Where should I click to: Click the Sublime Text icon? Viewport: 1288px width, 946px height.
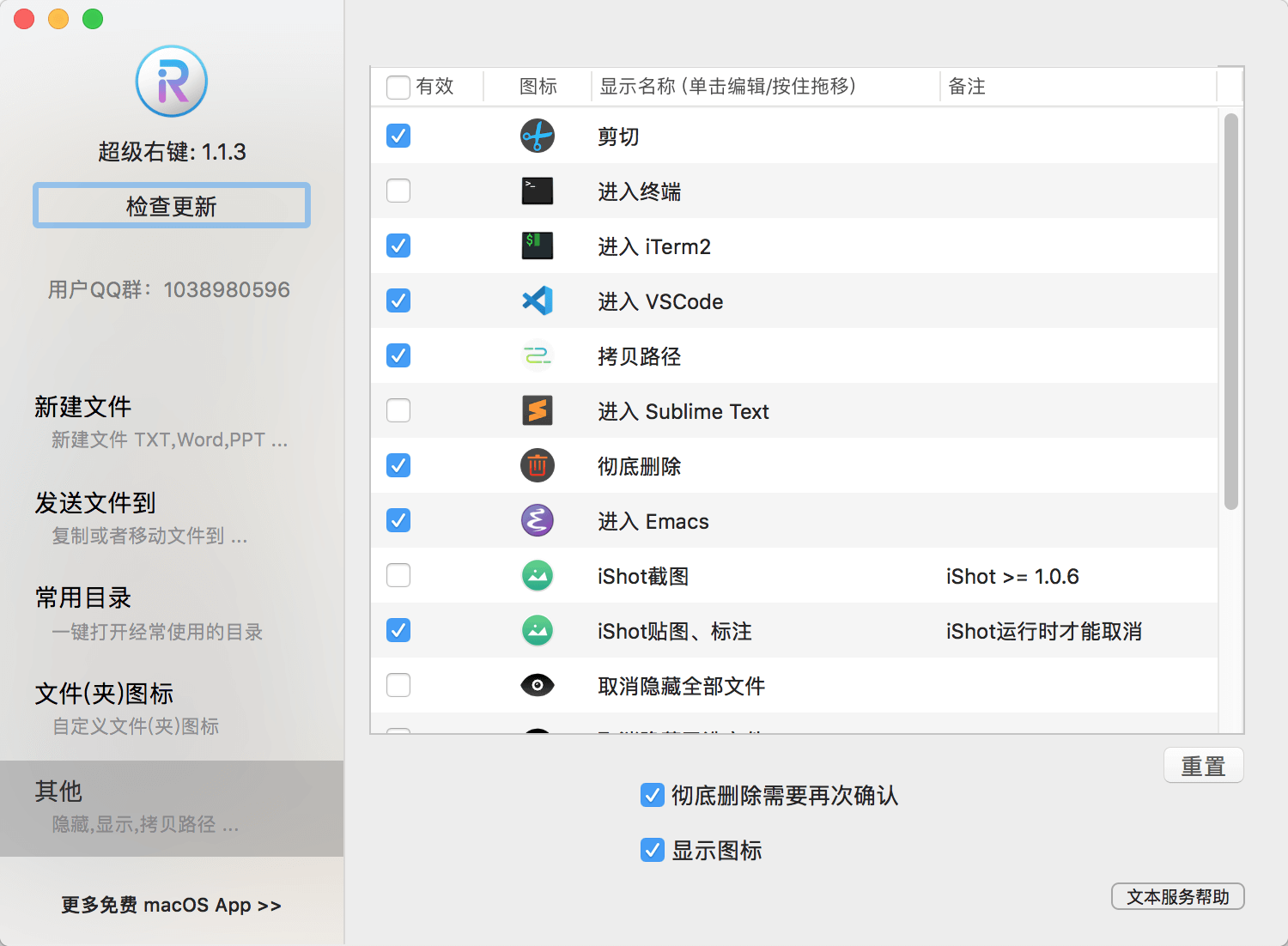(x=538, y=410)
